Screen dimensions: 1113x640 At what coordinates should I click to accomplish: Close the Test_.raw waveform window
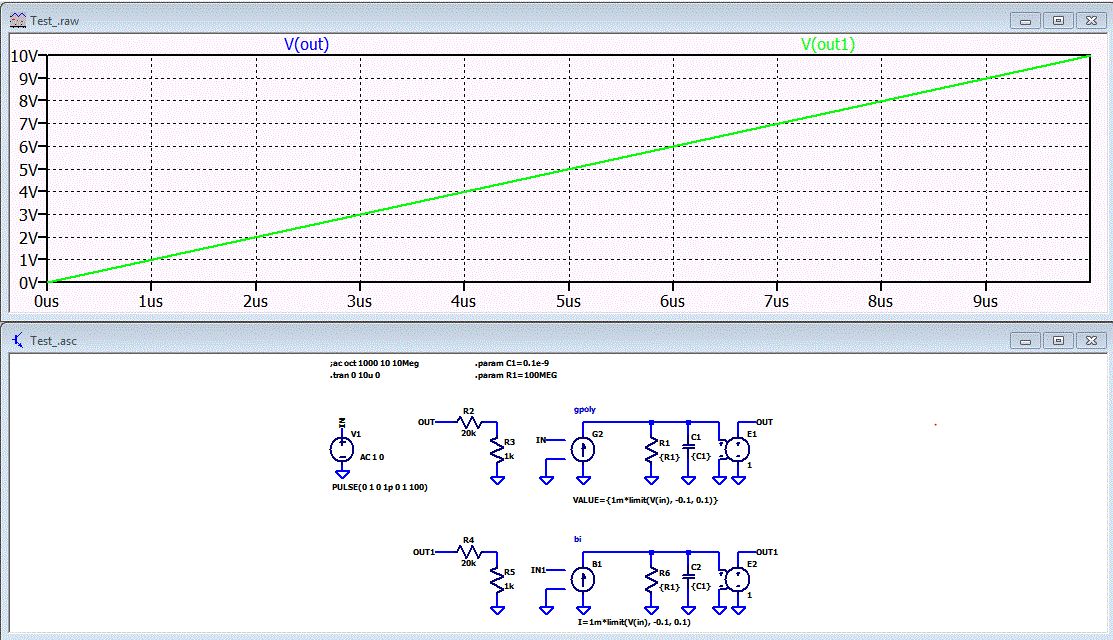[x=1090, y=19]
